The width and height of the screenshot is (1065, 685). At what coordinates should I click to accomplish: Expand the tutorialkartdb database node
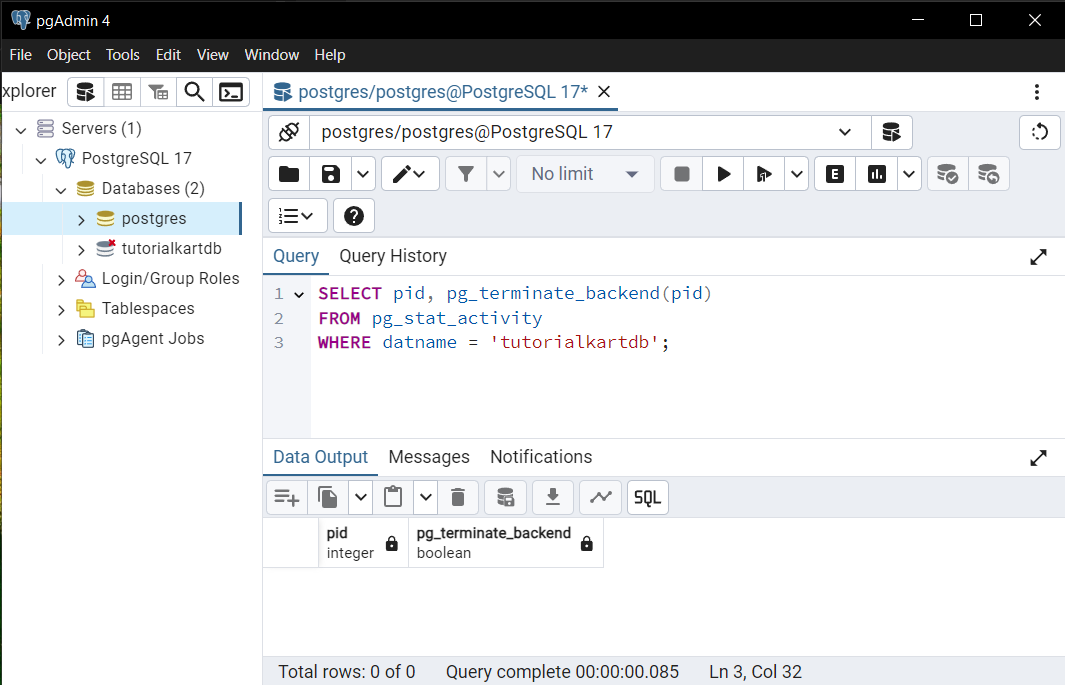coord(82,250)
